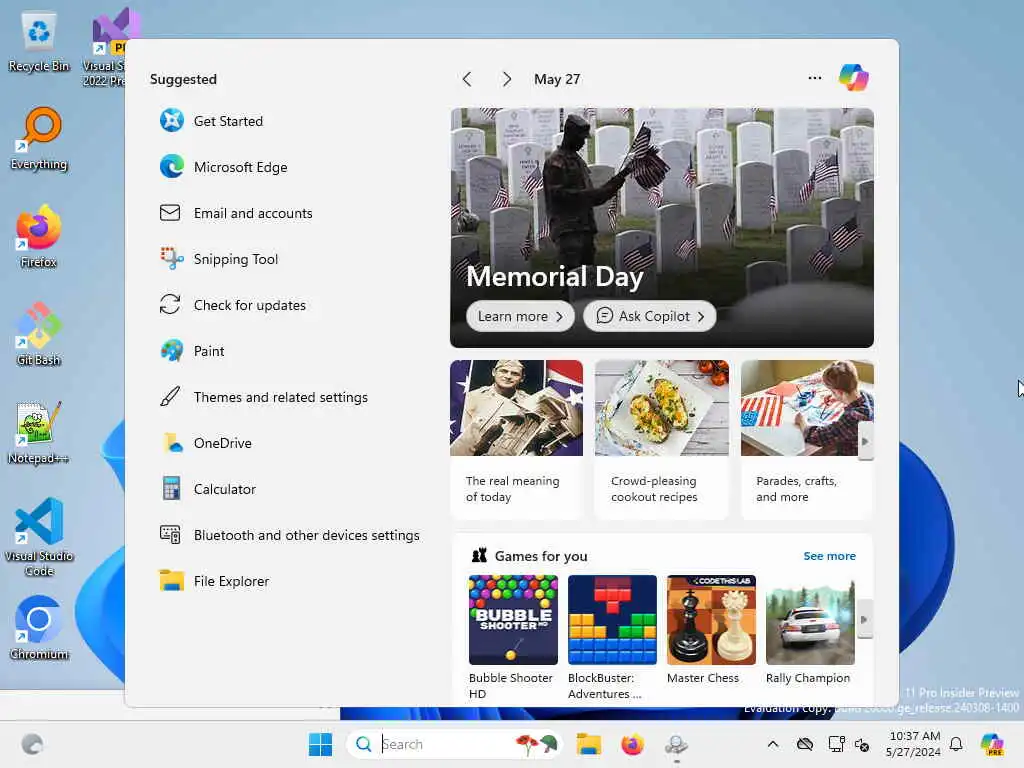Launch Calculator from suggested list

pyautogui.click(x=208, y=489)
